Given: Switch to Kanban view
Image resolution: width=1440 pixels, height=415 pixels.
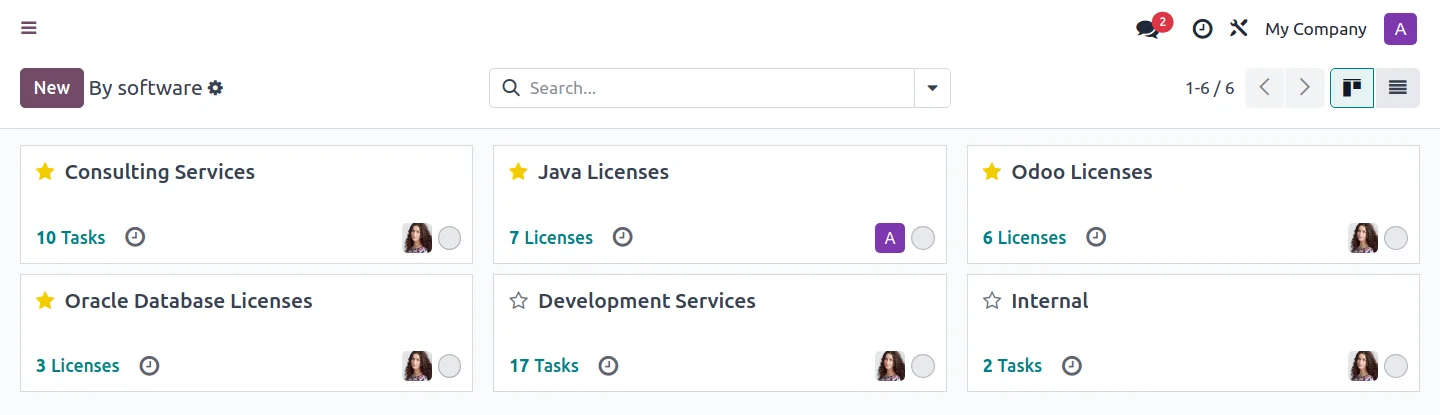Looking at the screenshot, I should click(1352, 88).
